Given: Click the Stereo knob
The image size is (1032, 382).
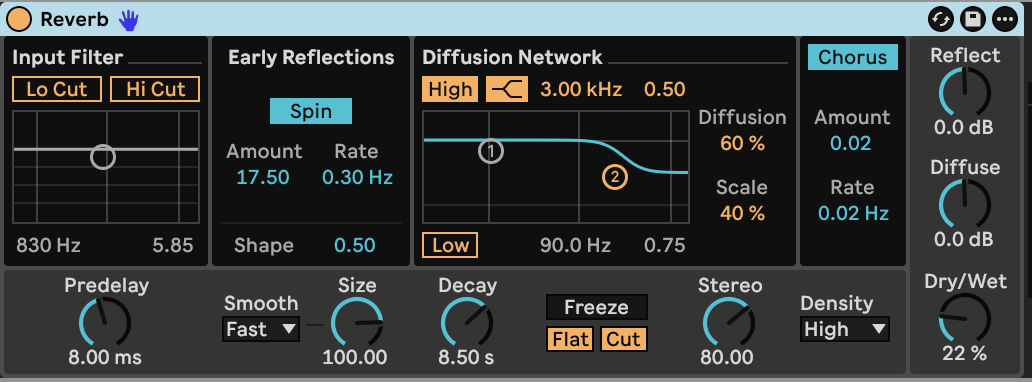Looking at the screenshot, I should coord(729,323).
